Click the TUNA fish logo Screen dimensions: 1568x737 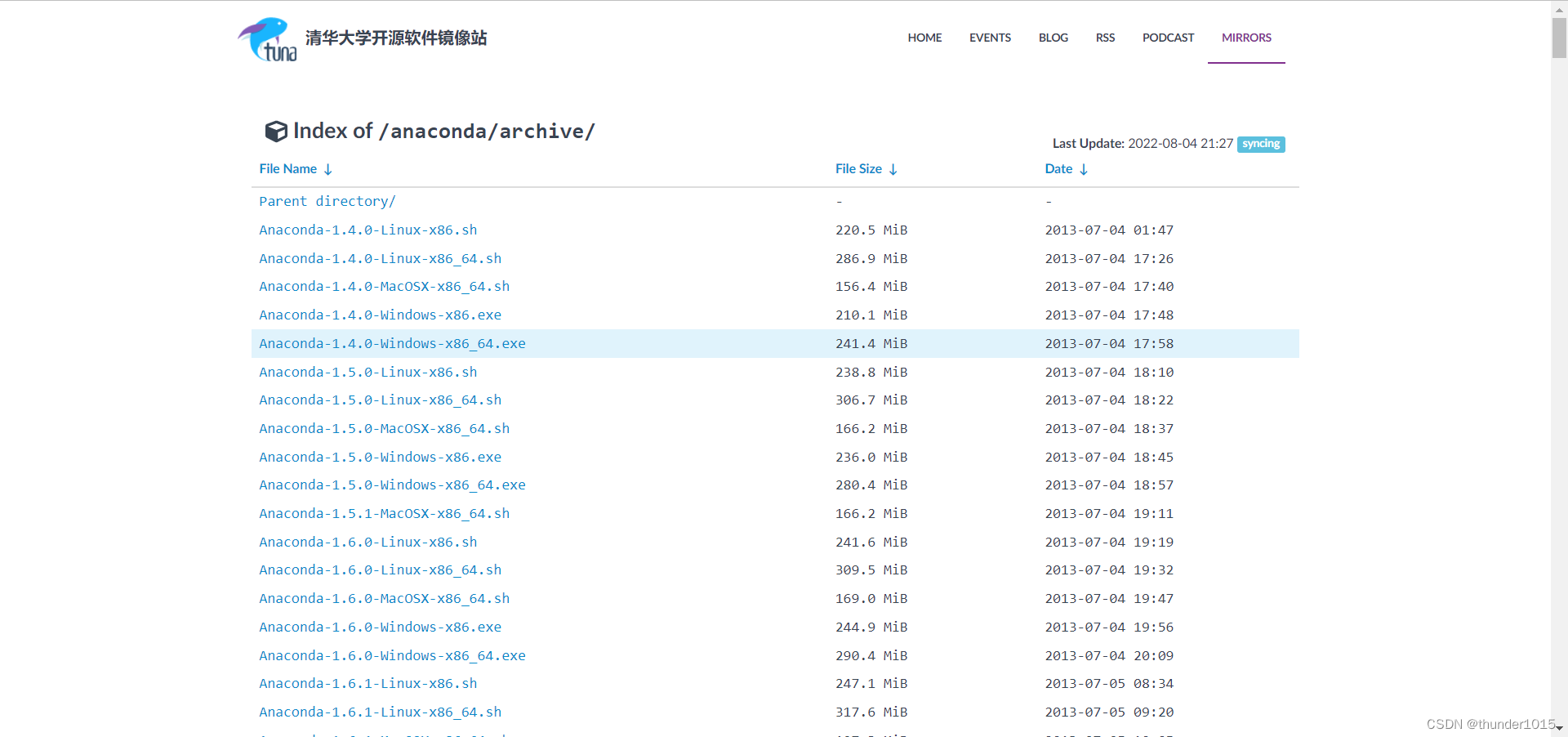tap(267, 39)
